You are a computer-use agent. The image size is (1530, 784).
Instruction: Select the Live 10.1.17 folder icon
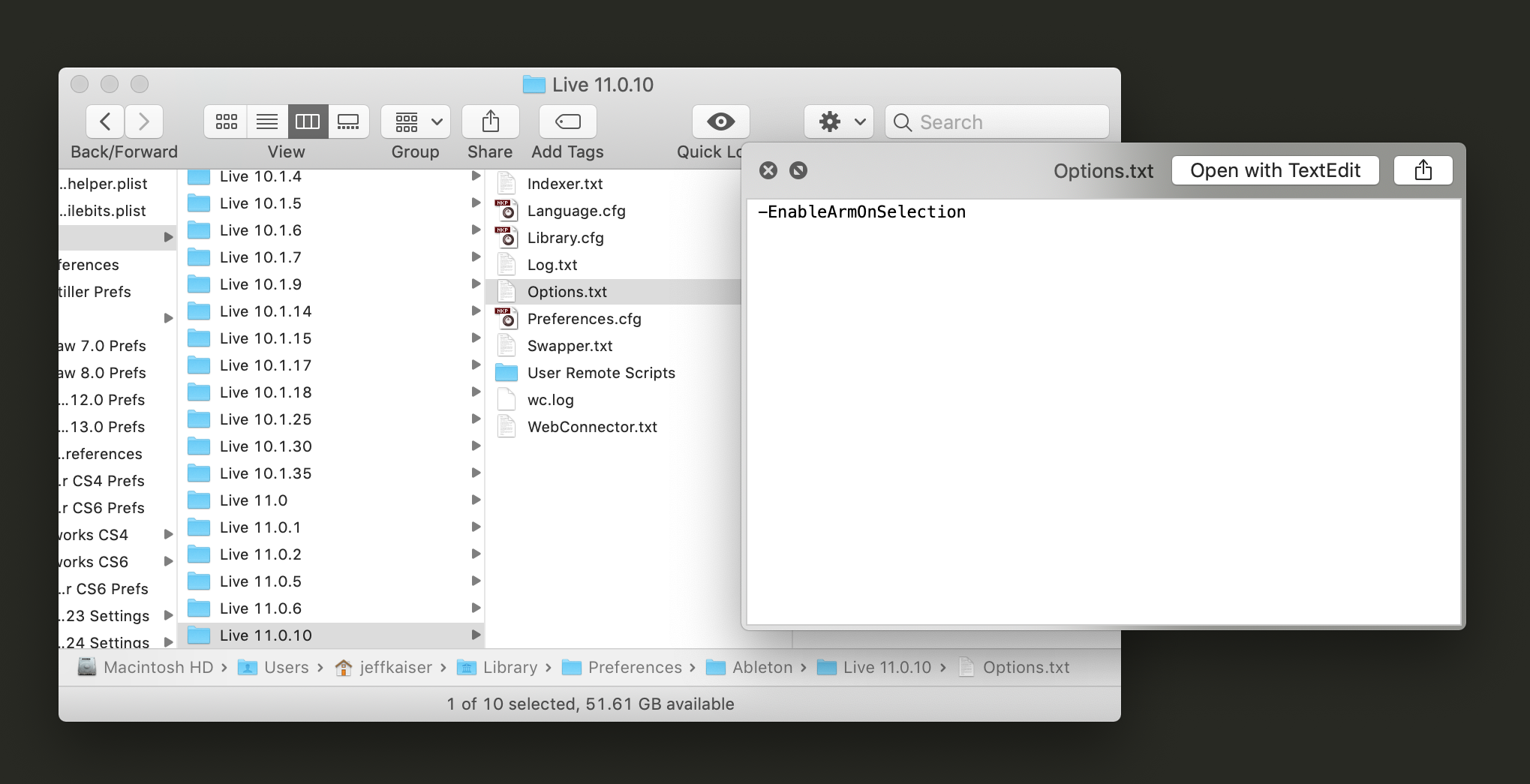(199, 365)
